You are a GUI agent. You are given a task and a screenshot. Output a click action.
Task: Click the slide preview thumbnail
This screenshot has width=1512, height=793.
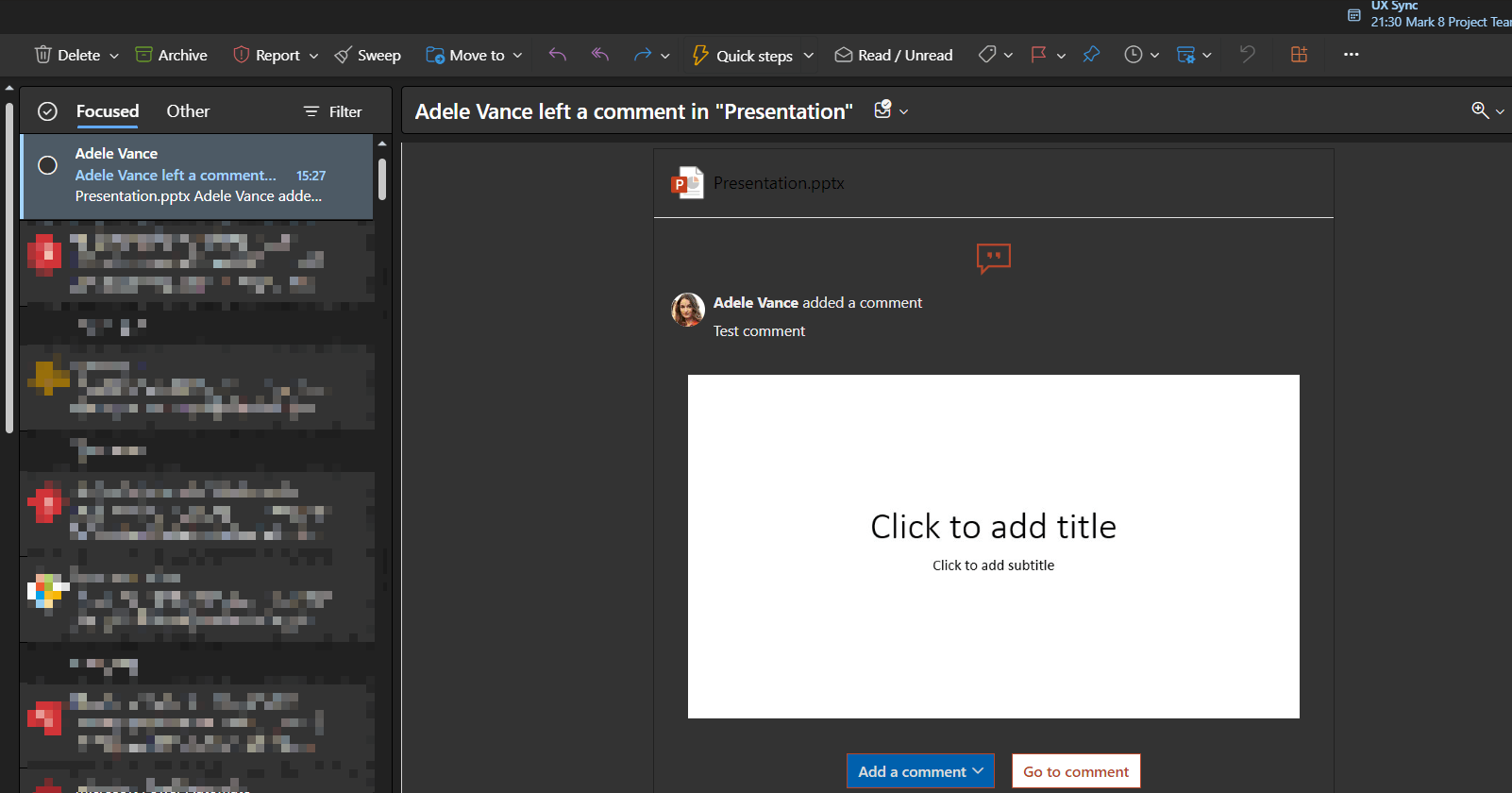pos(994,547)
